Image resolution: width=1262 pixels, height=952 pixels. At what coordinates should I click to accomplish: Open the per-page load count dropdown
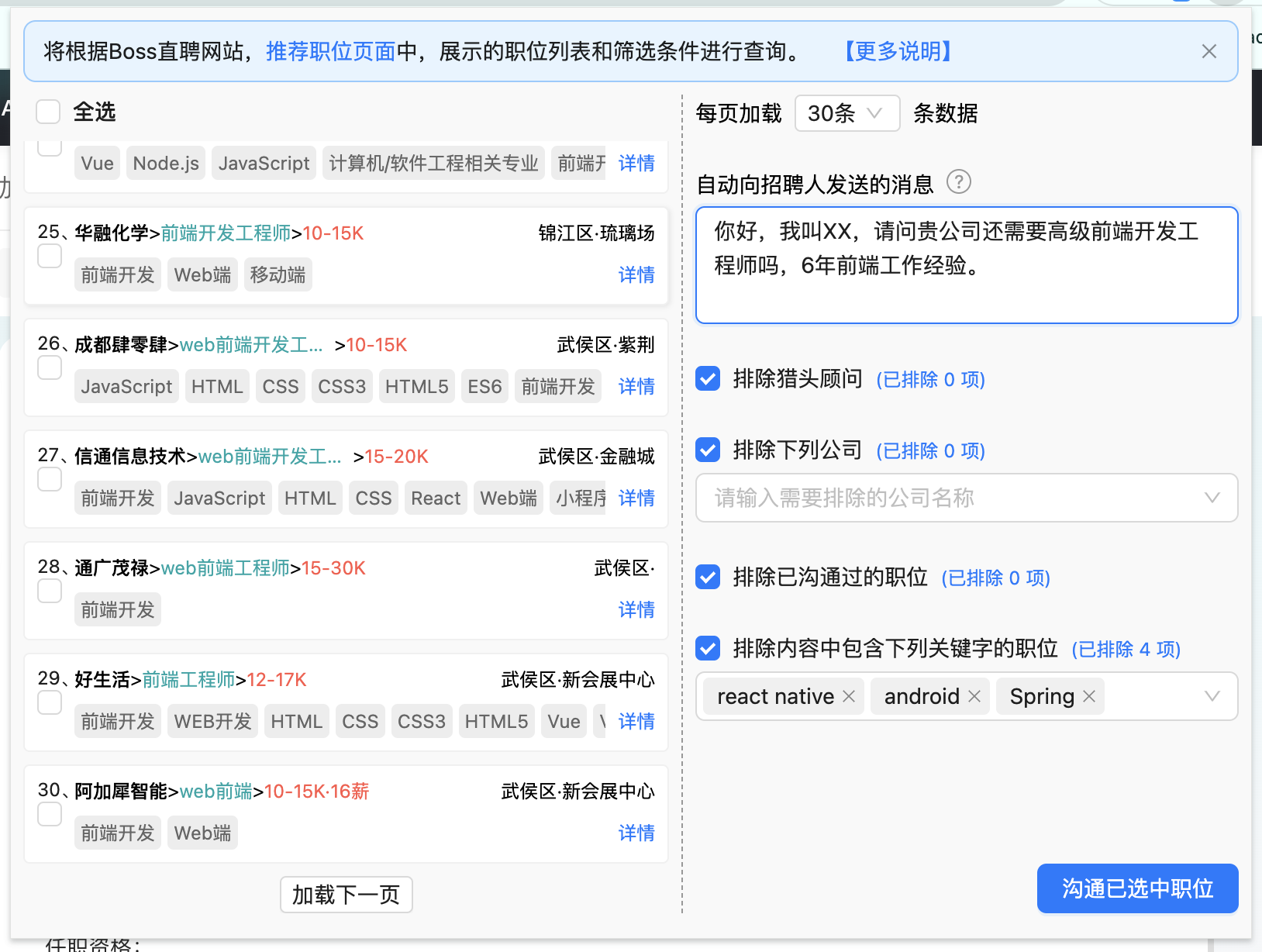click(847, 113)
